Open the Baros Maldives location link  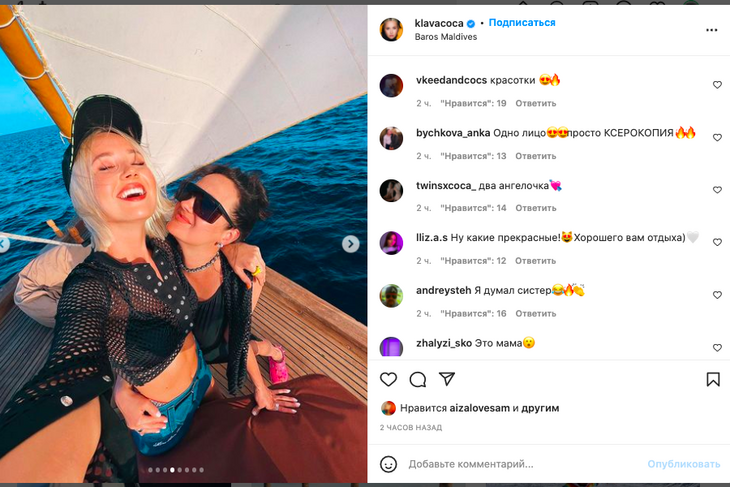(446, 37)
